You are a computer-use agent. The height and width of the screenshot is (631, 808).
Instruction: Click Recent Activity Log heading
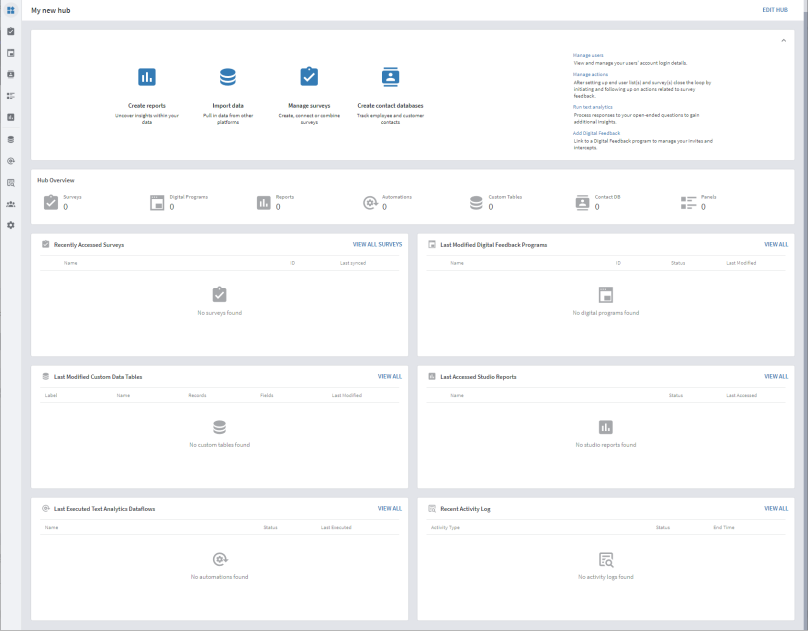[x=465, y=509]
